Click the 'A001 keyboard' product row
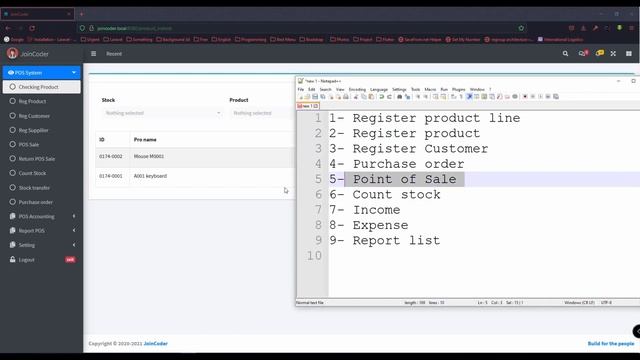The width and height of the screenshot is (640, 360). point(195,176)
